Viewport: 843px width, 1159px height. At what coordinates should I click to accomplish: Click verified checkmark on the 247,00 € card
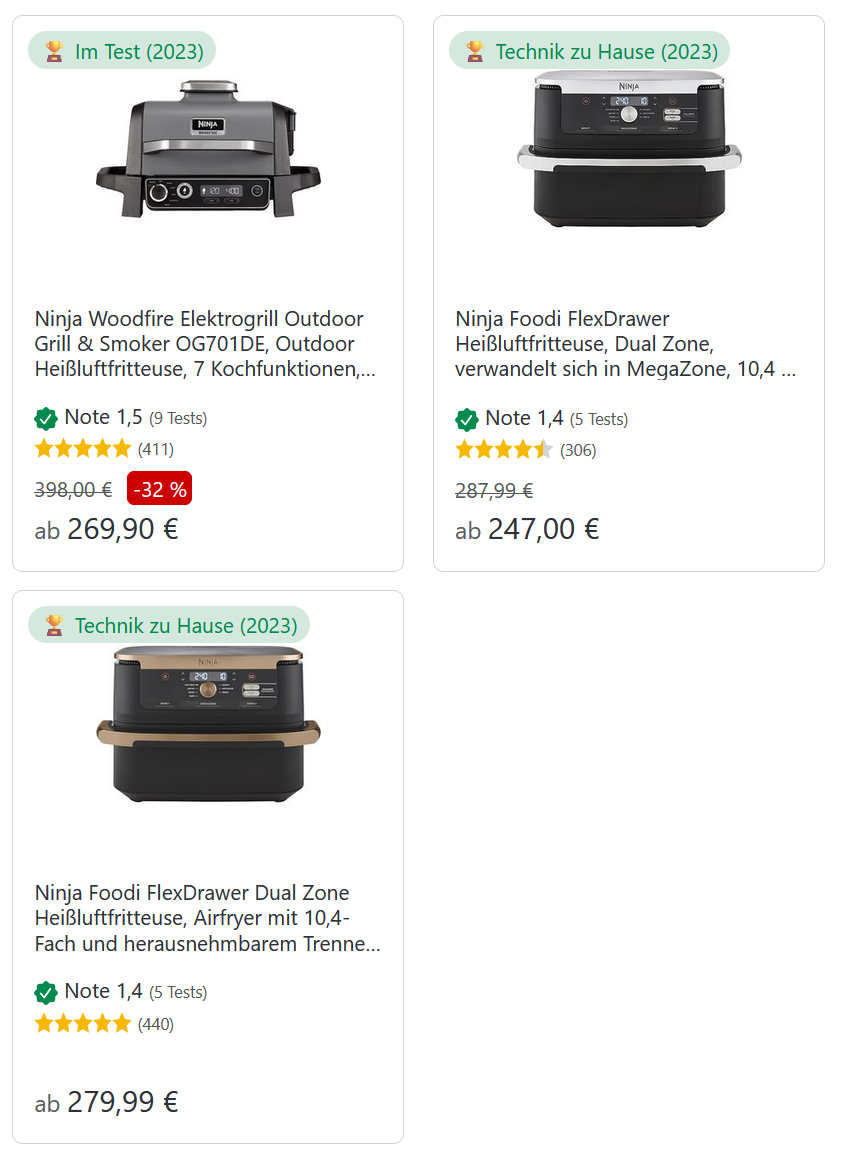[x=467, y=418]
